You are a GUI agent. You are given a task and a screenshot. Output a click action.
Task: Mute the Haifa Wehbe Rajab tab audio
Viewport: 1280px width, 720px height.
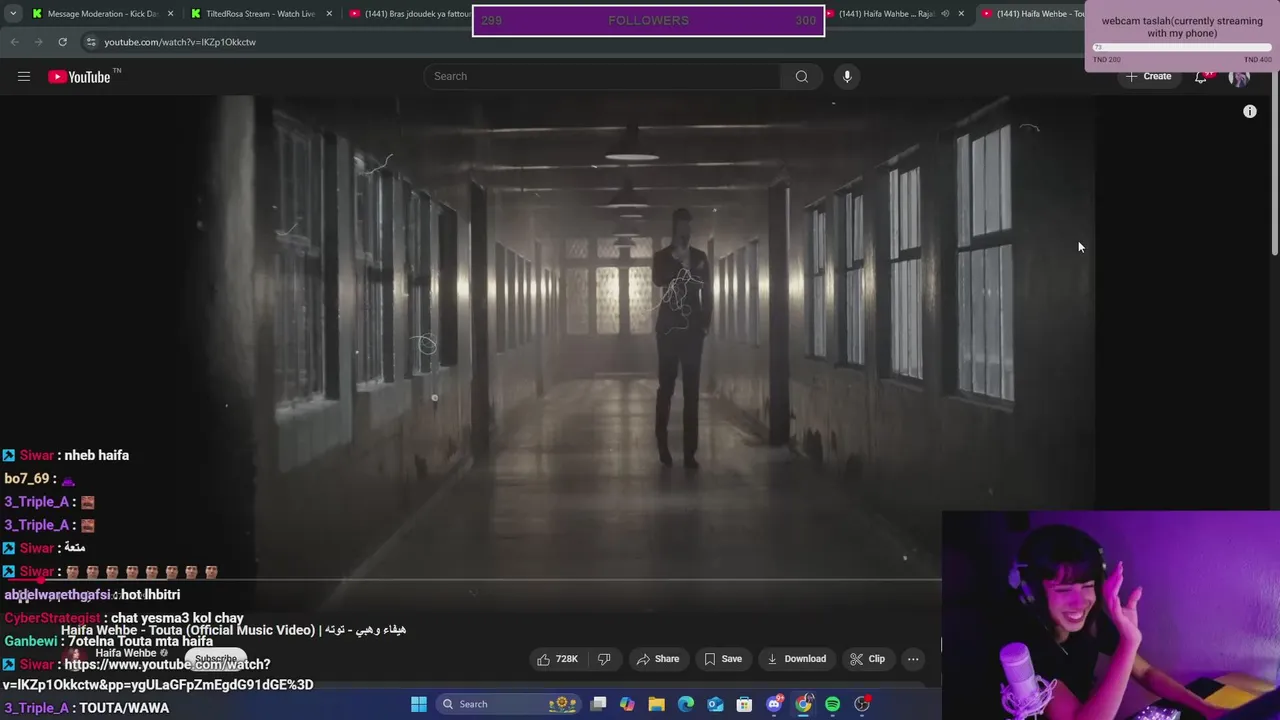945,14
